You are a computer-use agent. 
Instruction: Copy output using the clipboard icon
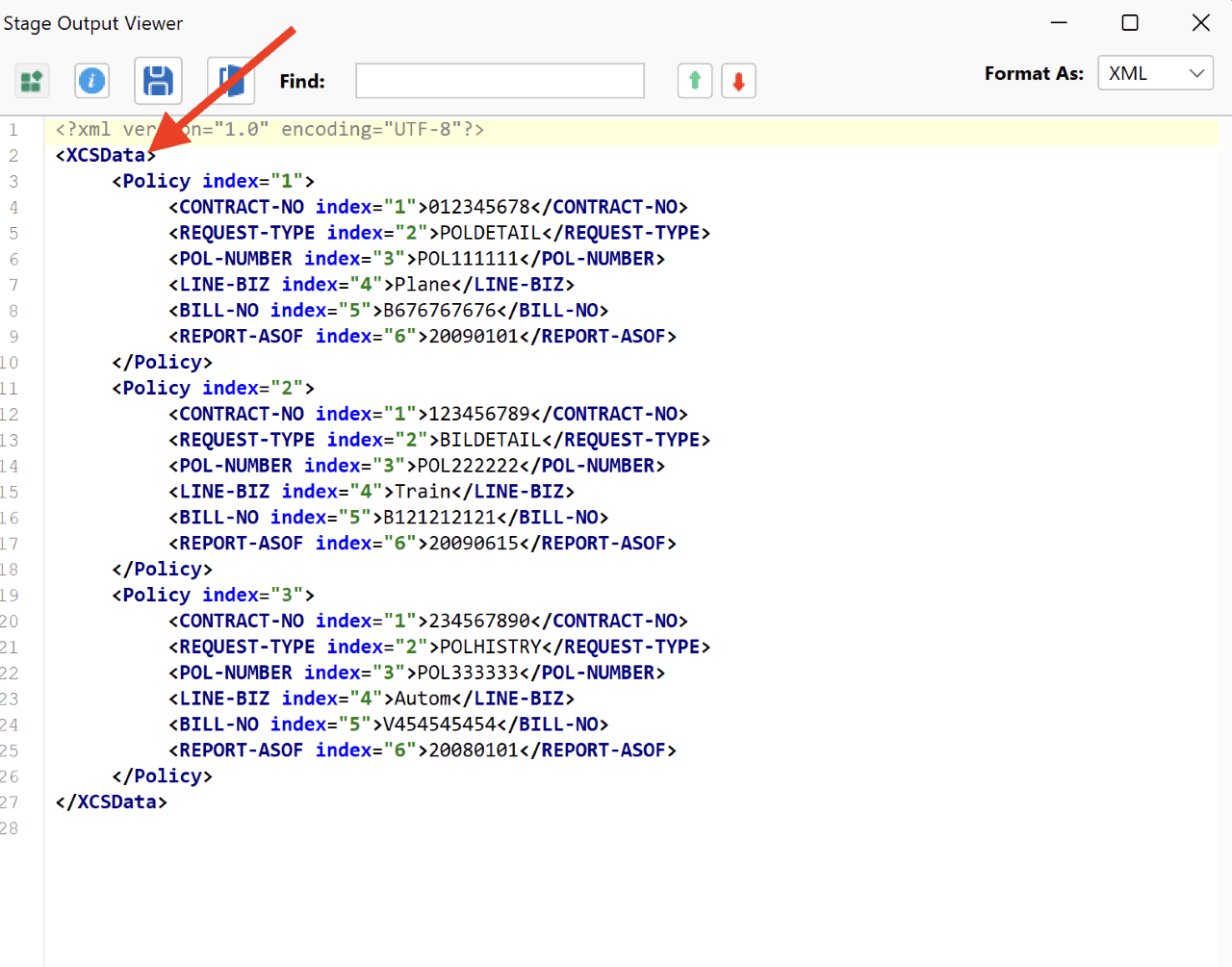click(231, 81)
